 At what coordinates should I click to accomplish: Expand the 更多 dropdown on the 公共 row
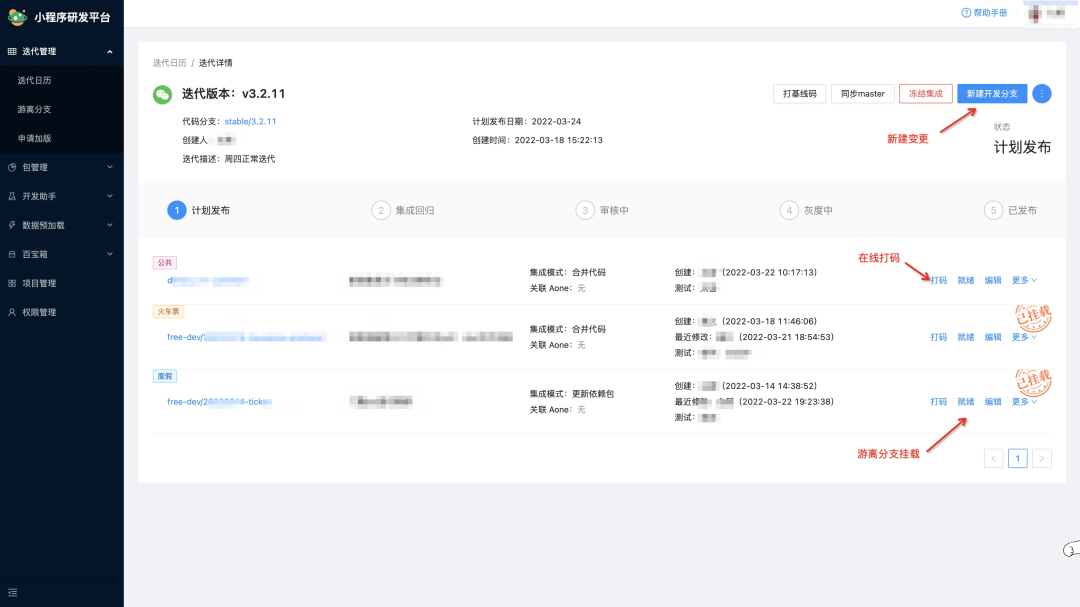coord(1022,280)
